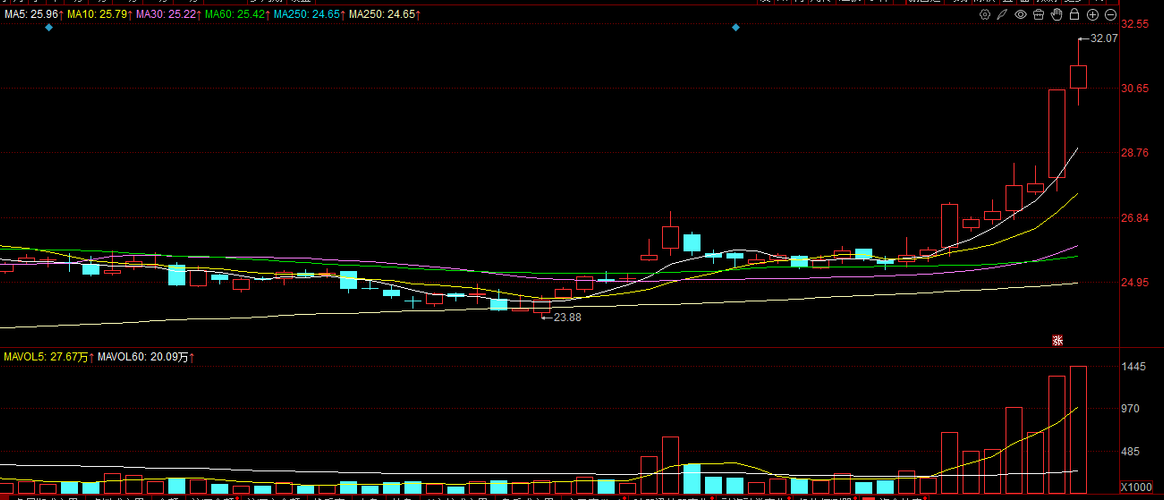
Task: Select the MA5: 25.96 indicator label
Action: point(32,14)
